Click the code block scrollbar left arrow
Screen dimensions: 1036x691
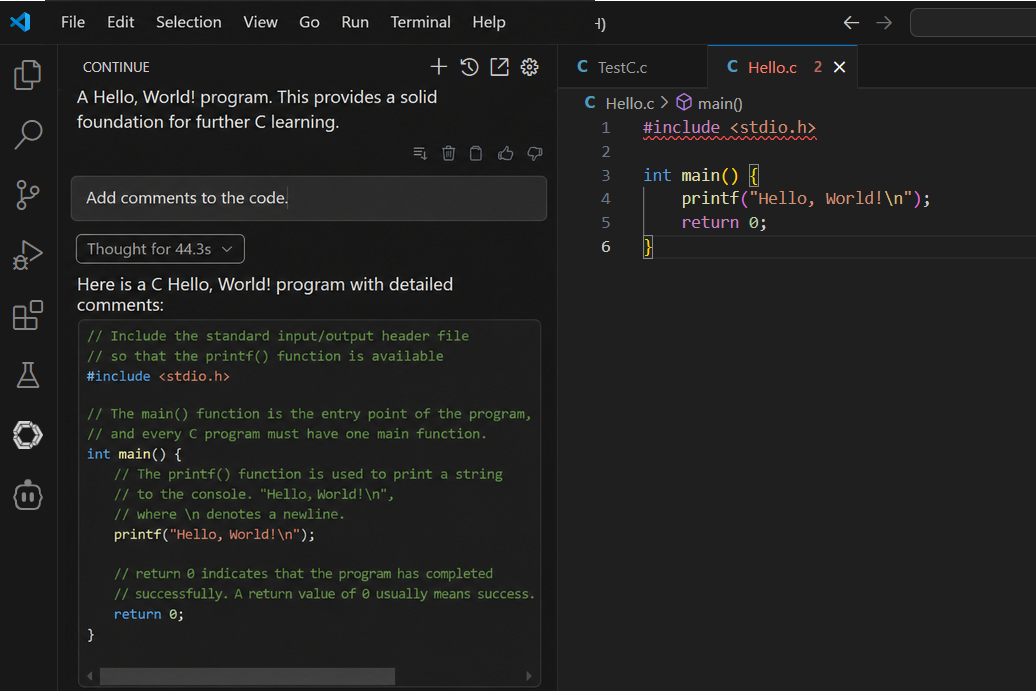point(91,676)
